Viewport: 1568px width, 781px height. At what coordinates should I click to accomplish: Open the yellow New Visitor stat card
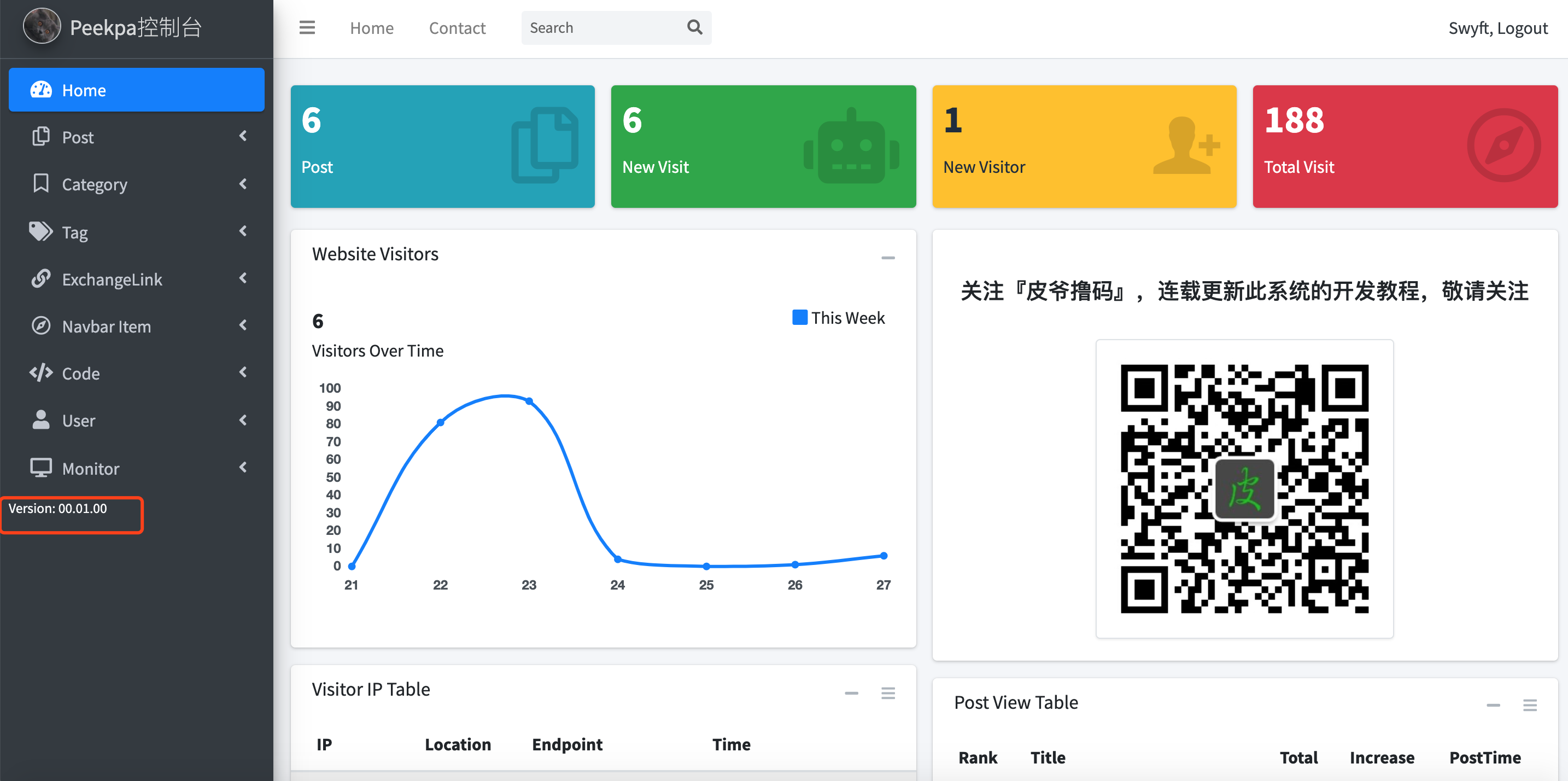click(x=1084, y=146)
